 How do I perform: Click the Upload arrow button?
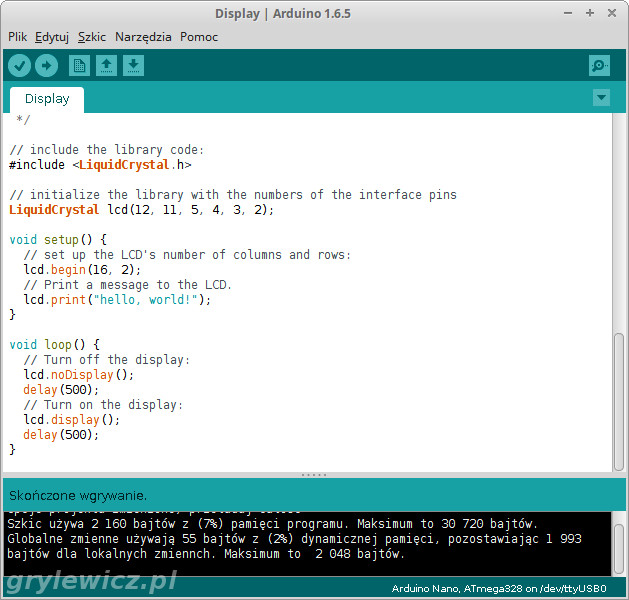(x=47, y=65)
